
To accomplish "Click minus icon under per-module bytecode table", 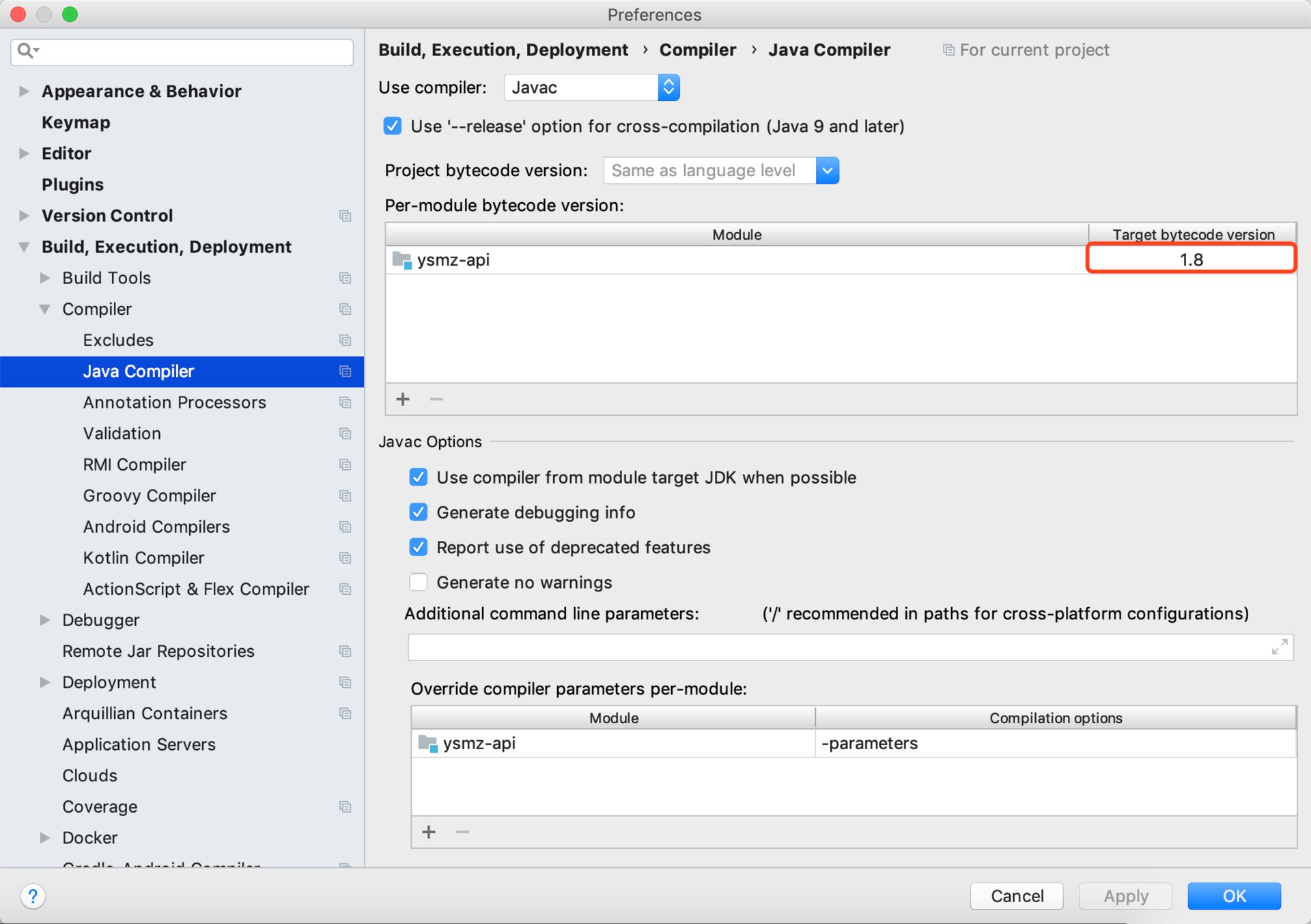I will [x=436, y=399].
